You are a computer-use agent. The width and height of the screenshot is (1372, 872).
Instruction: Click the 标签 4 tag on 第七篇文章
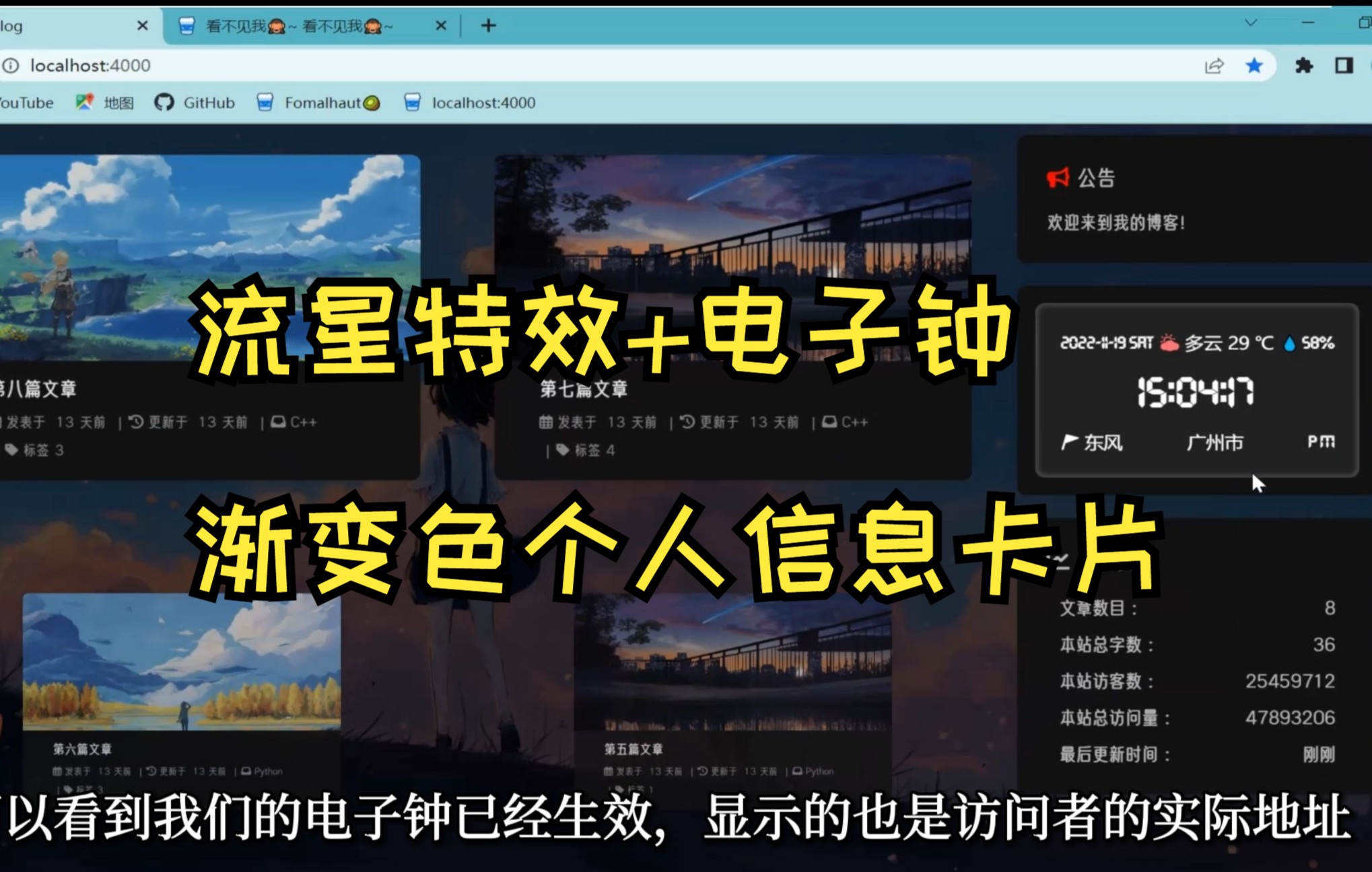click(x=594, y=450)
